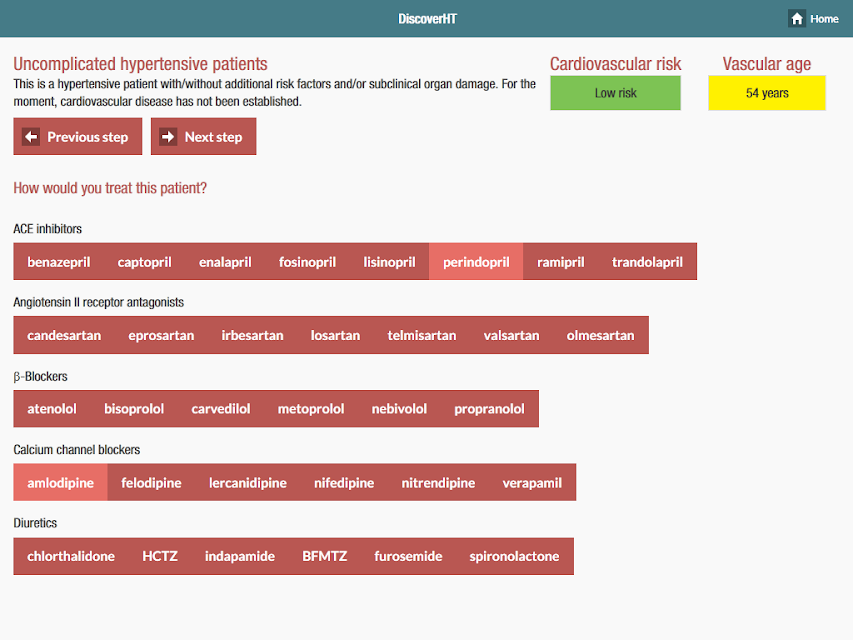Go to Next step button
853x640 pixels.
203,137
